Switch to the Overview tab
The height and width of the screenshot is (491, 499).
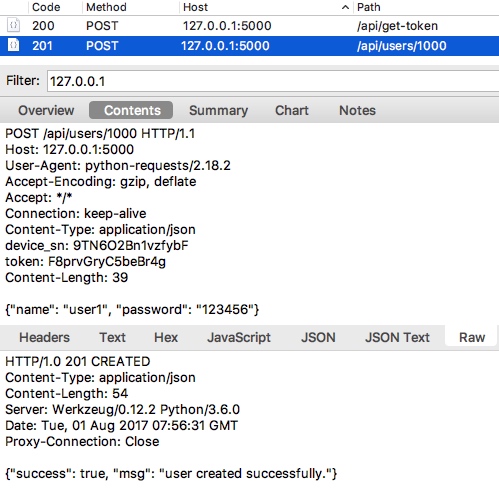[x=46, y=110]
